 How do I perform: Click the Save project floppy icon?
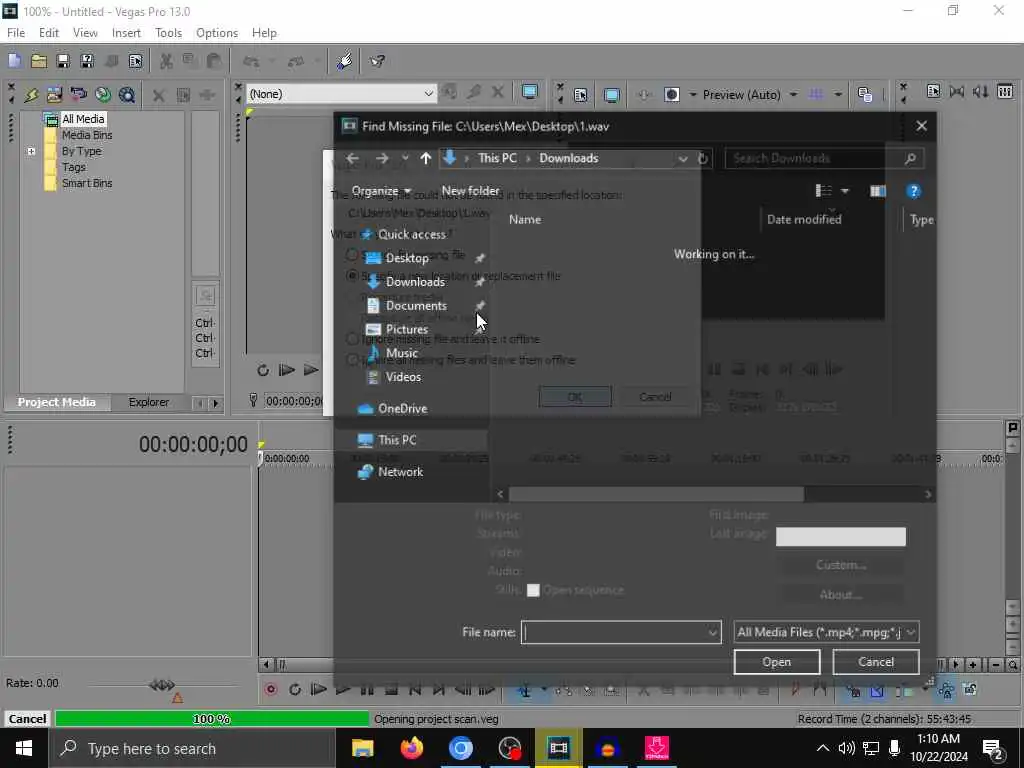[63, 61]
